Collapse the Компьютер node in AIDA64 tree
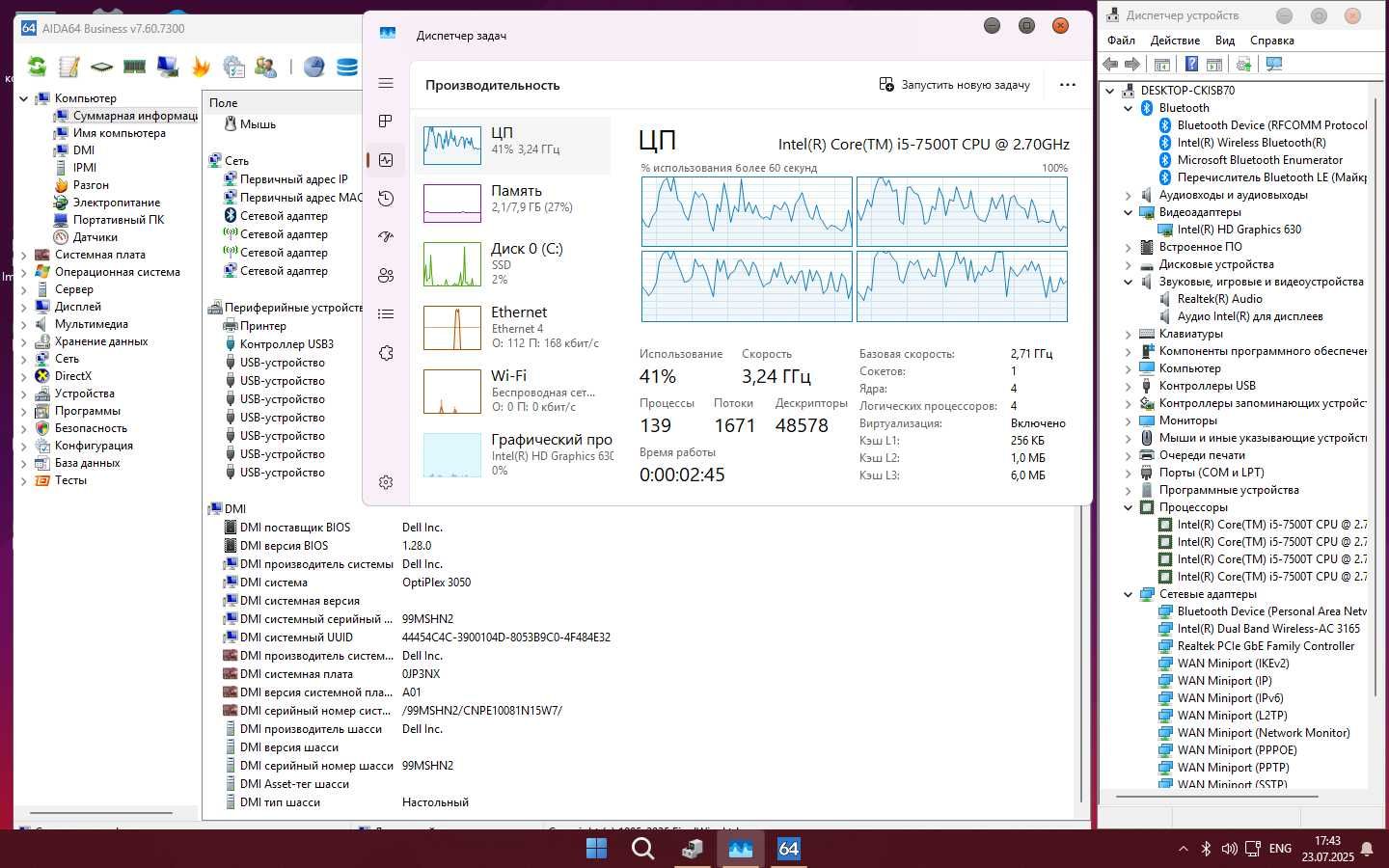Image resolution: width=1389 pixels, height=868 pixels. tap(24, 98)
